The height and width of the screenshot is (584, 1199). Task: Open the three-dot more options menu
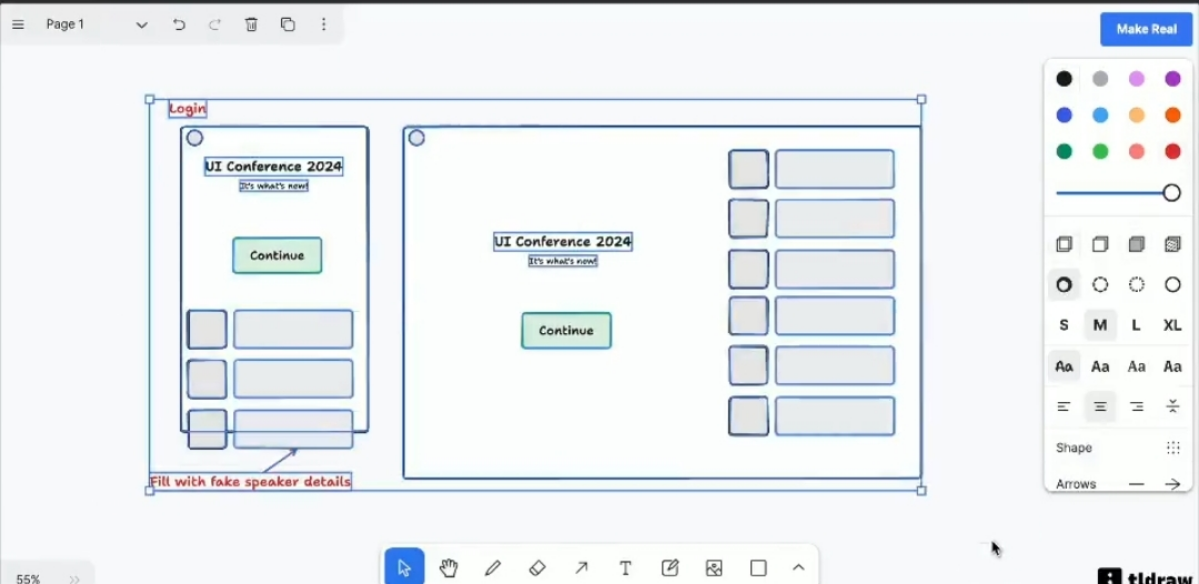pyautogui.click(x=324, y=25)
